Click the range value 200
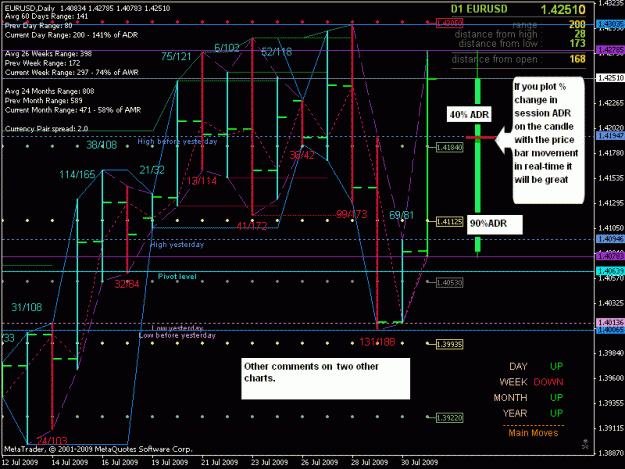Viewport: 625px width, 469px height. tap(577, 25)
